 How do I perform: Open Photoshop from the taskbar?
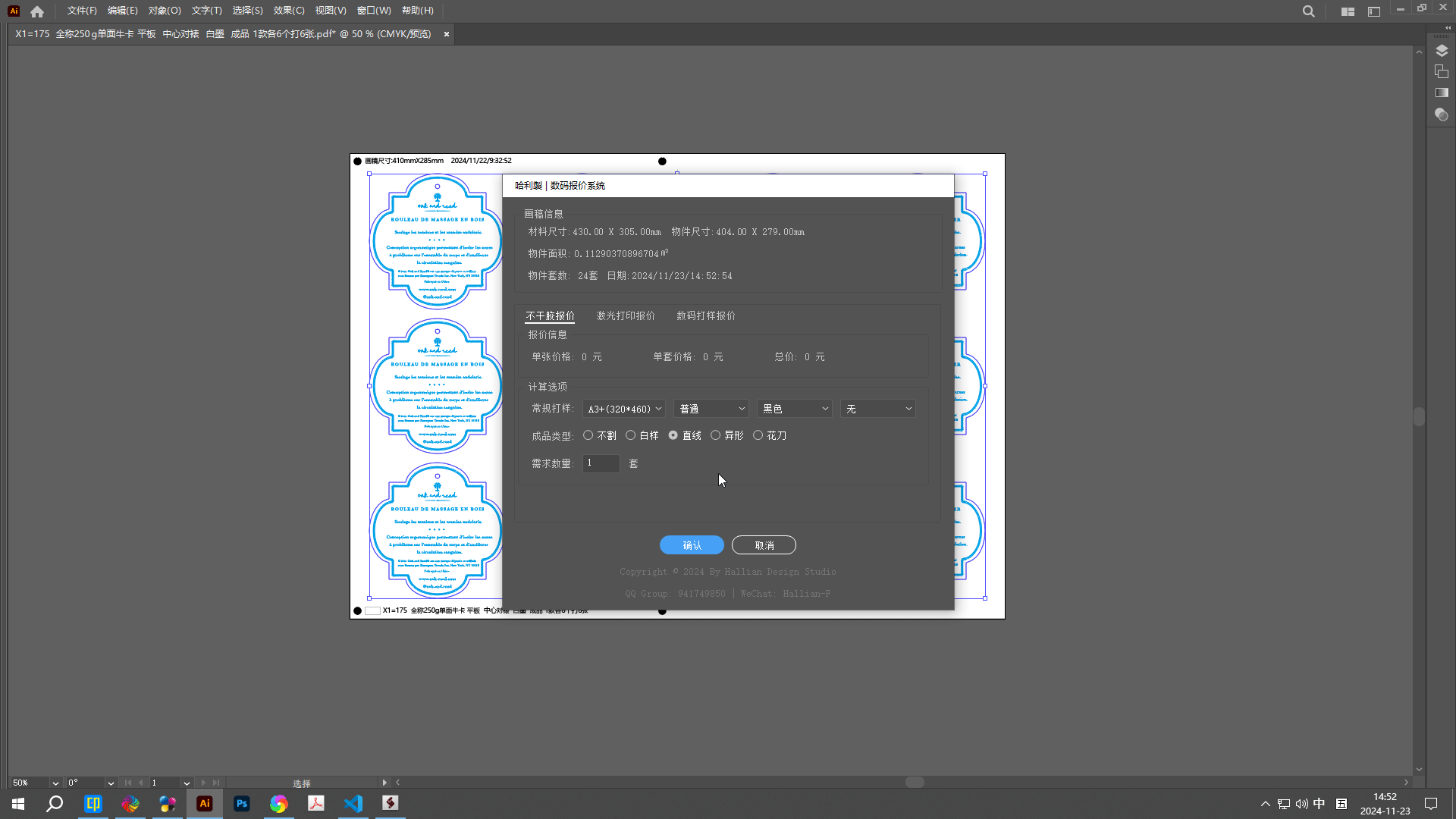[x=242, y=804]
